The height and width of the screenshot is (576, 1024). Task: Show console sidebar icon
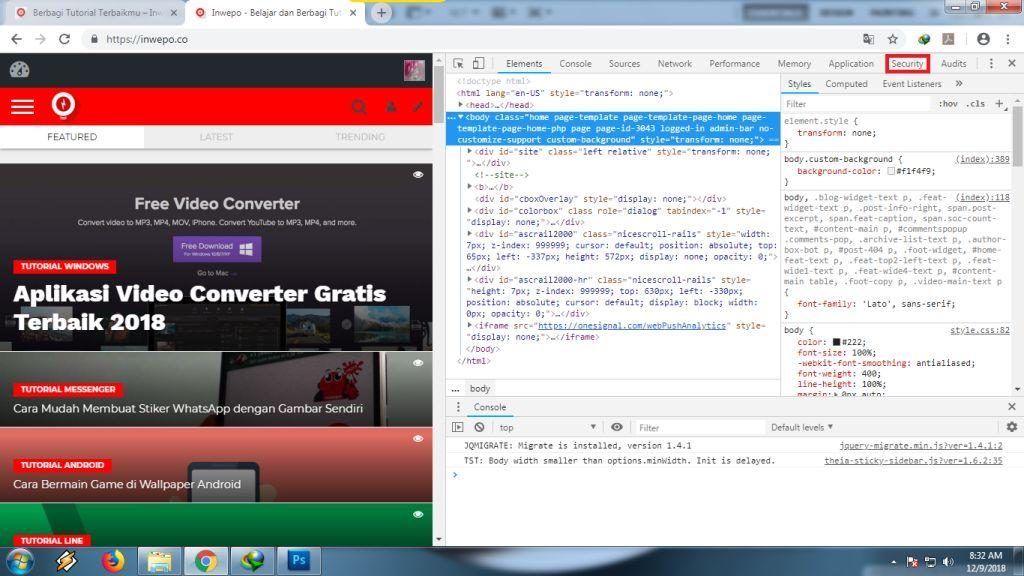coord(458,427)
